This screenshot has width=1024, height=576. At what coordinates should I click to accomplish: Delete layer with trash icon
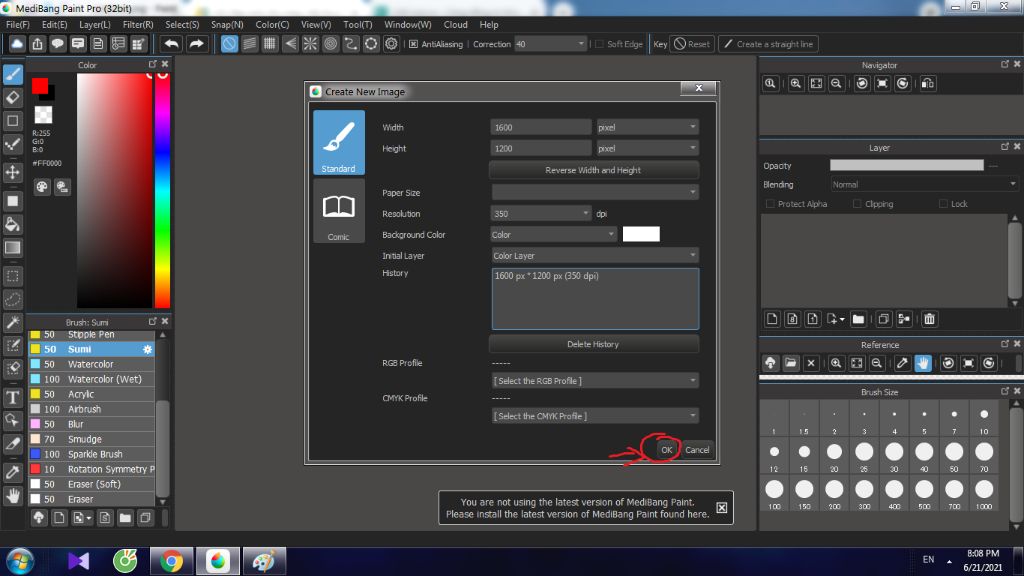pos(929,319)
